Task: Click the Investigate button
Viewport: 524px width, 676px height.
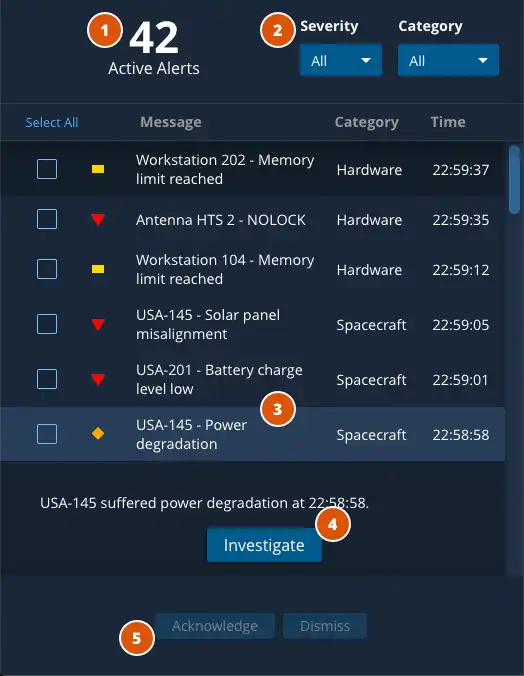Action: click(264, 545)
